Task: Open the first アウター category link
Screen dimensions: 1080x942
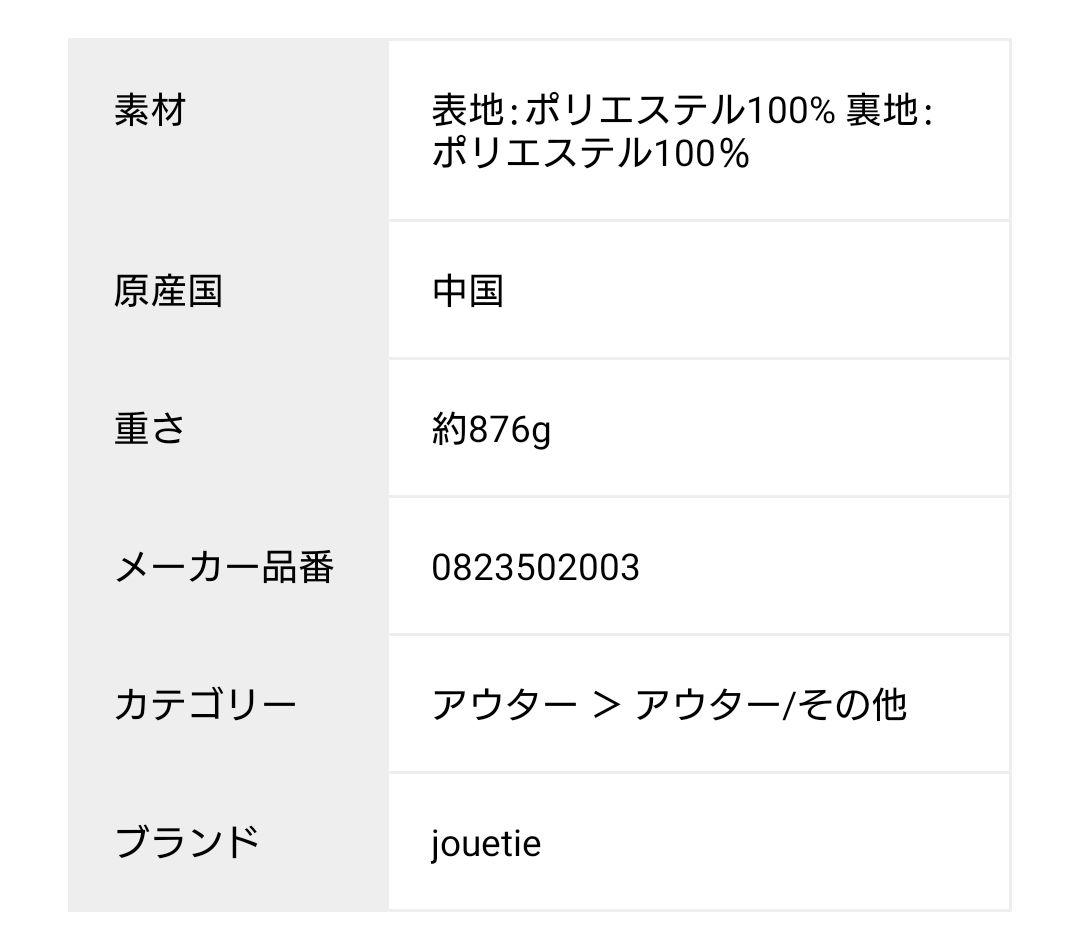Action: (x=504, y=705)
